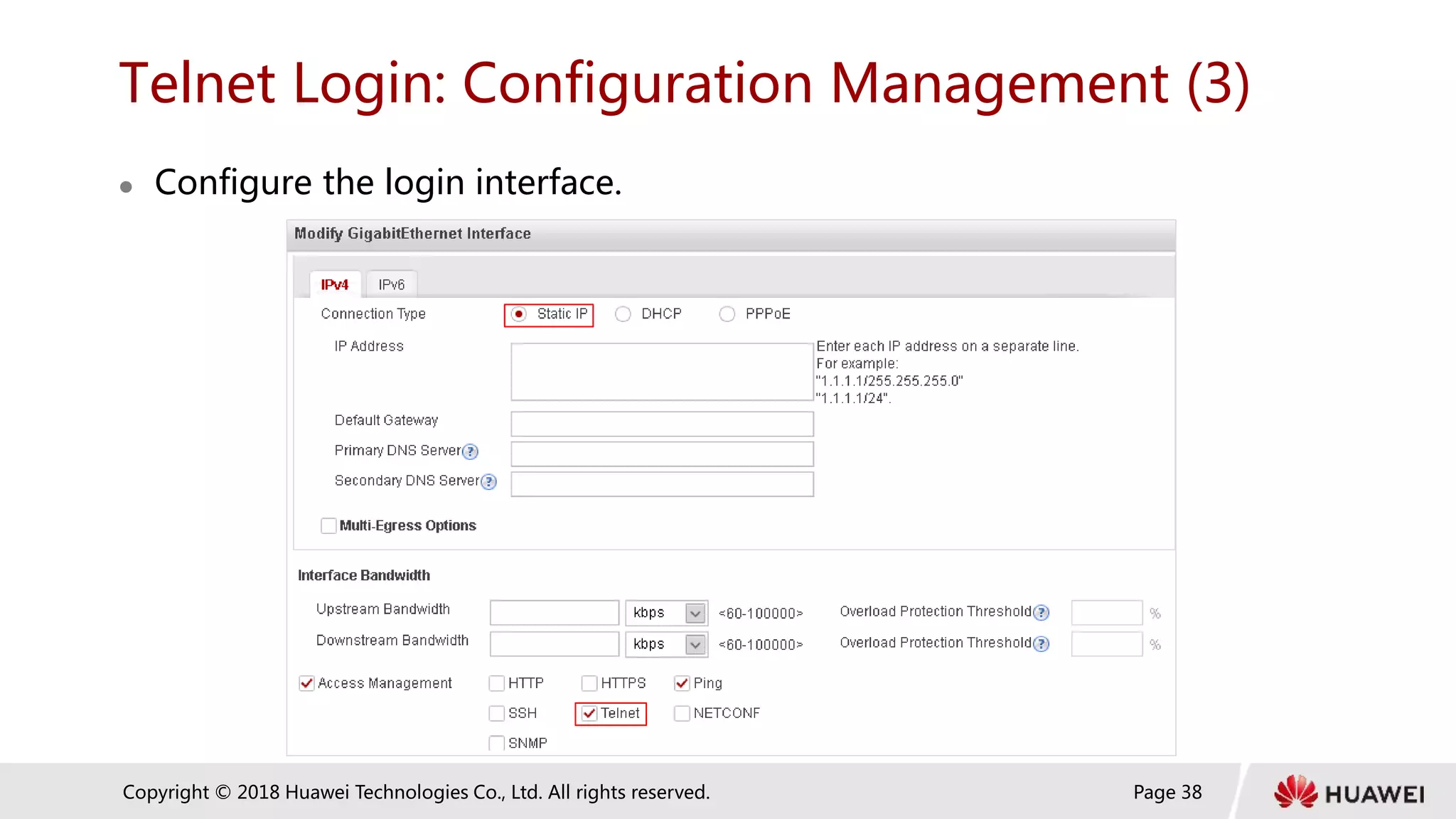Click the Page 38 footer text
Viewport: 1456px width, 819px height.
click(1167, 792)
